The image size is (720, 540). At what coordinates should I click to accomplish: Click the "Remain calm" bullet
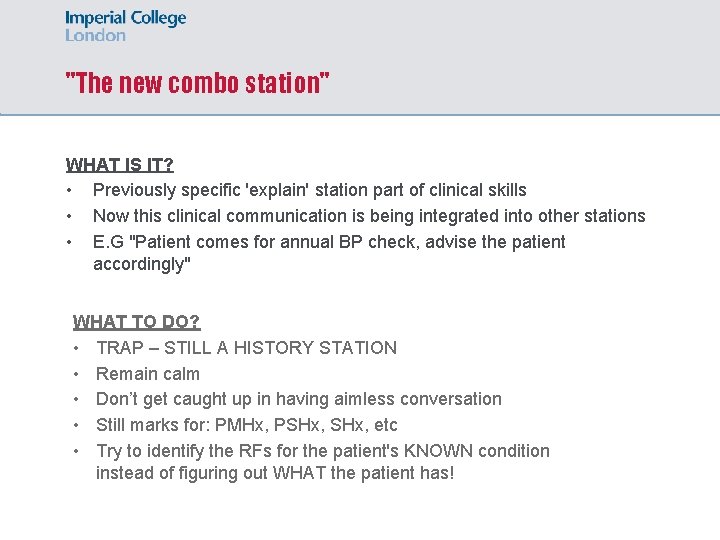pos(148,374)
